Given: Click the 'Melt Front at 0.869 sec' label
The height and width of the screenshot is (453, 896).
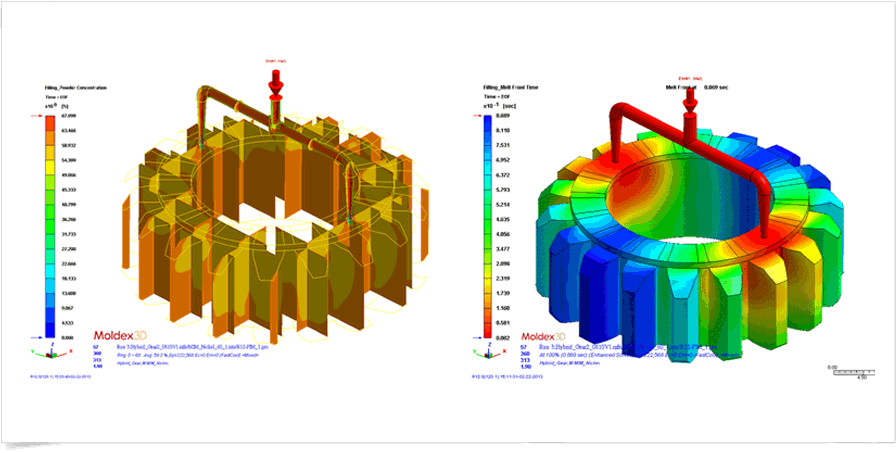Looking at the screenshot, I should coord(697,87).
